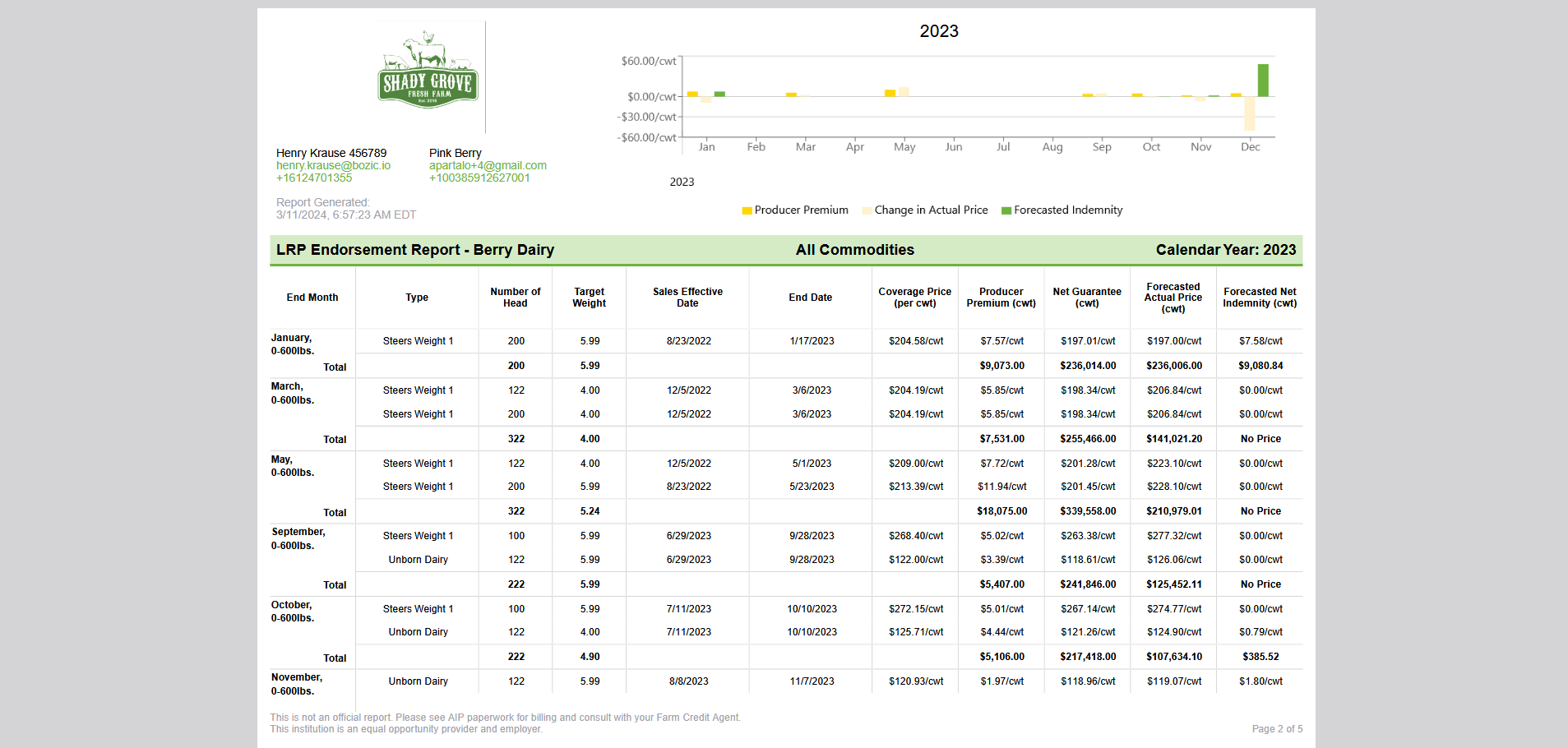This screenshot has height=748, width=1568.
Task: Click the 11/7/2023 end date cell
Action: 812,681
